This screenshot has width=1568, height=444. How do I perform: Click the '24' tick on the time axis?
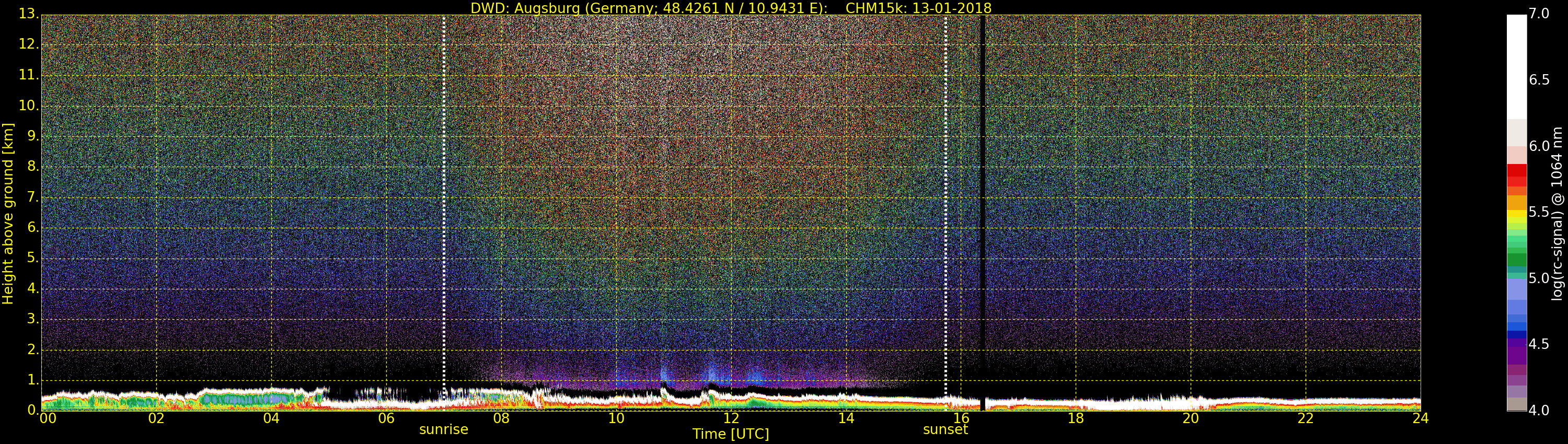1420,418
